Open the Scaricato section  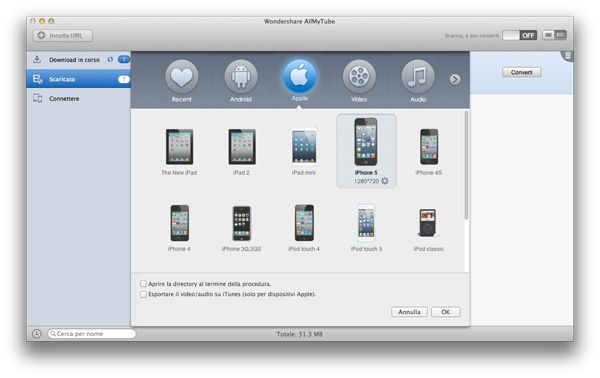pos(79,79)
